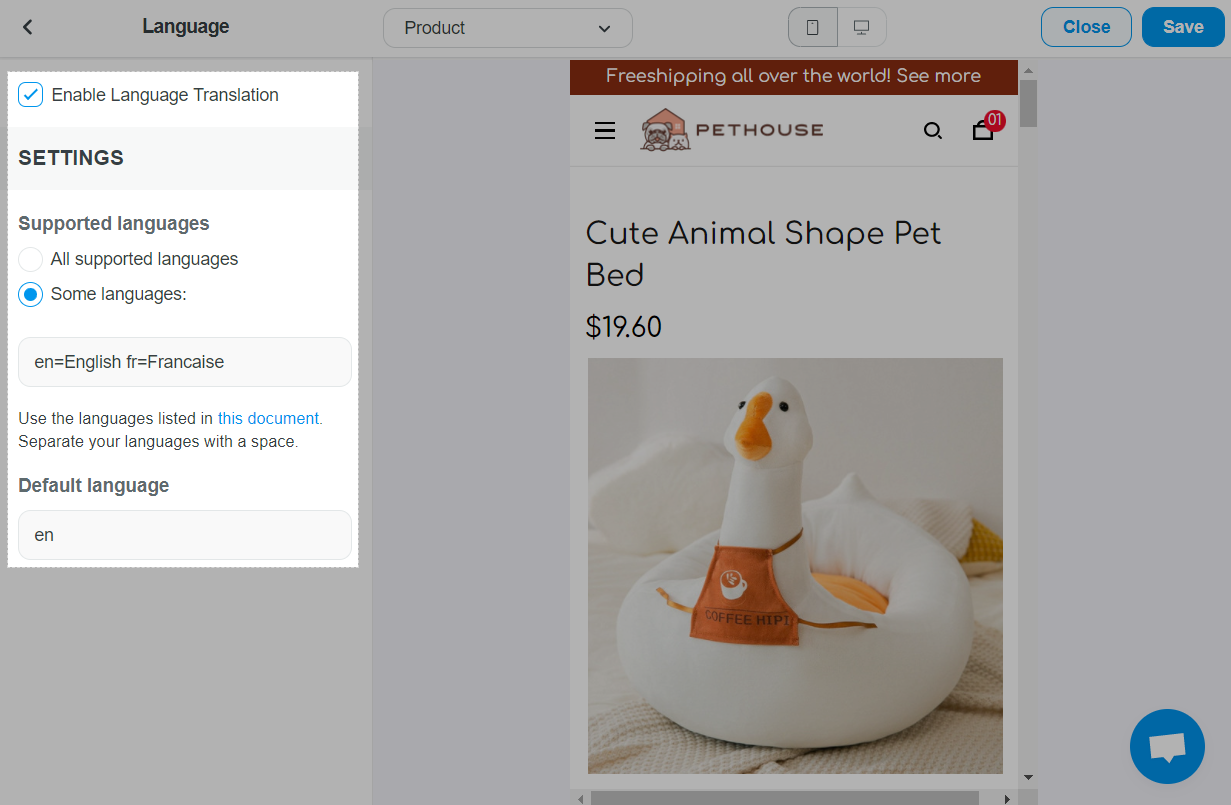Click the Pethouse logo
The width and height of the screenshot is (1231, 805).
(732, 130)
